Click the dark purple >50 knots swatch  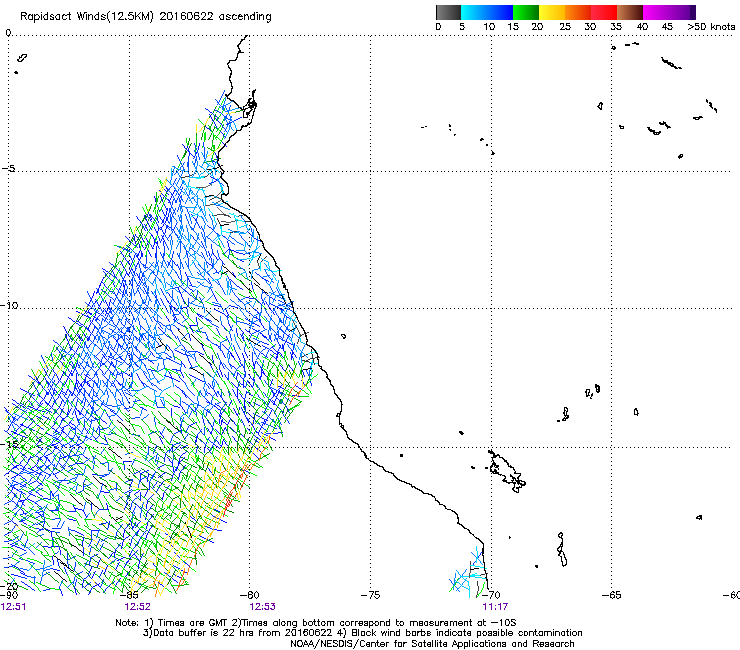pyautogui.click(x=693, y=12)
